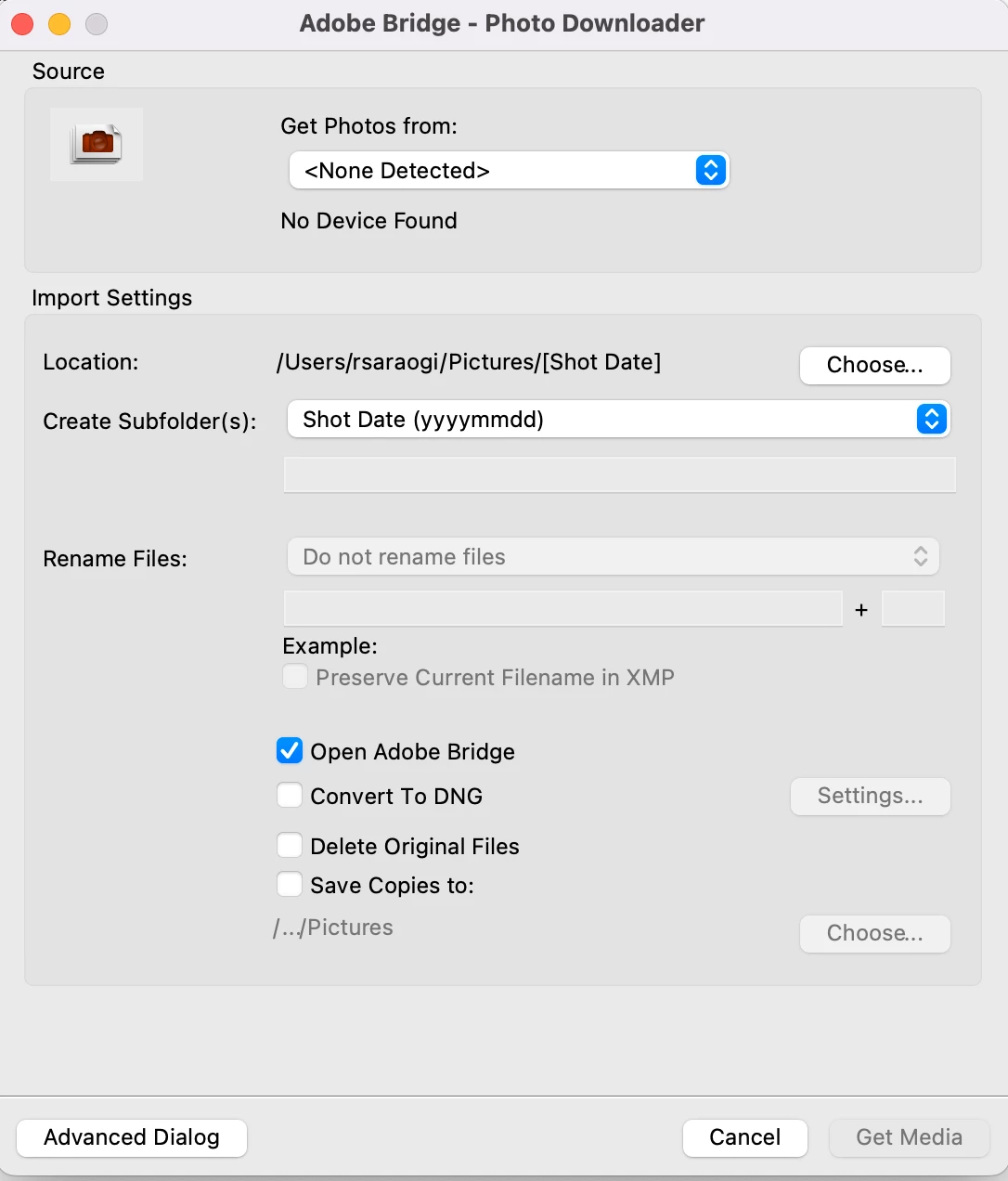The image size is (1008, 1181).
Task: Switch to Advanced Dialog
Action: tap(132, 1137)
